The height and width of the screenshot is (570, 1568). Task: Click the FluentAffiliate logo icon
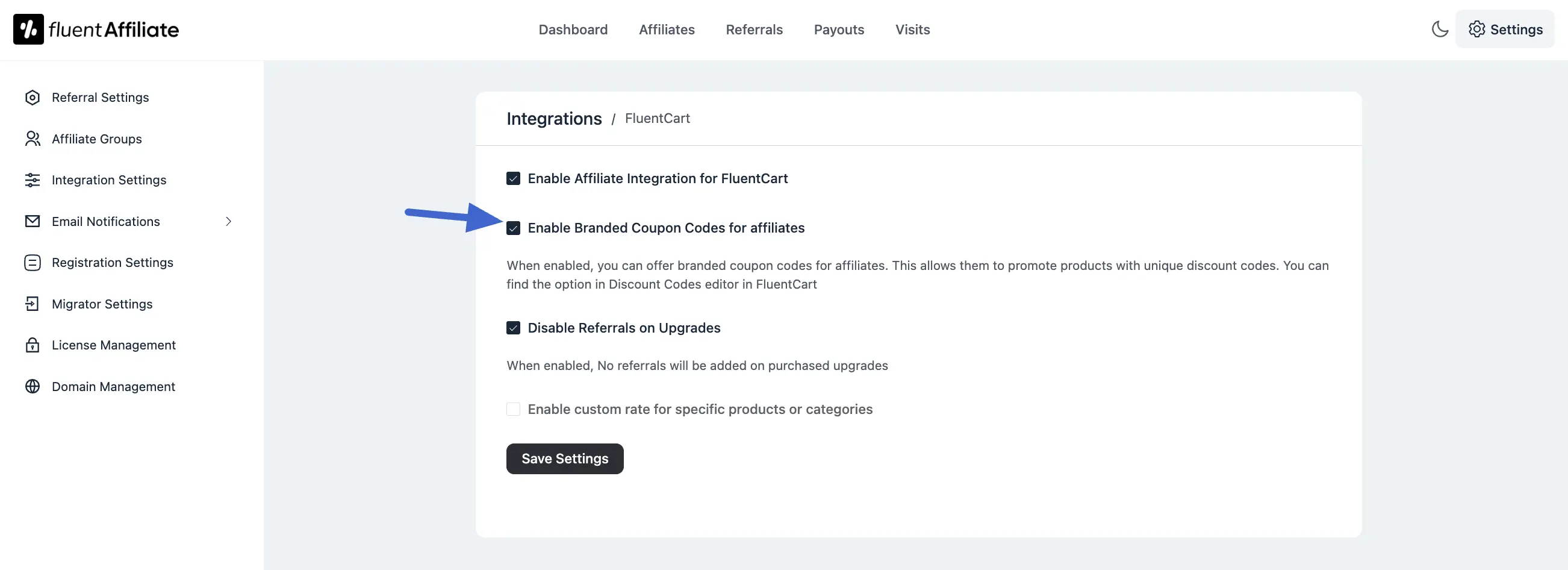[29, 30]
